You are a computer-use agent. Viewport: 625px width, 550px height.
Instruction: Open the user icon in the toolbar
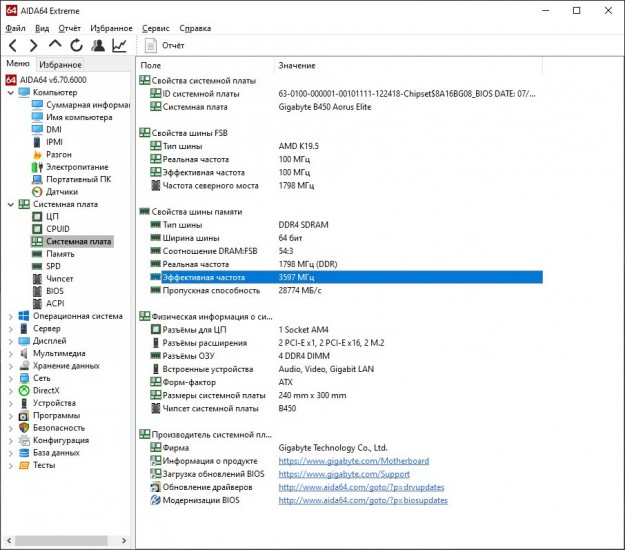point(98,45)
